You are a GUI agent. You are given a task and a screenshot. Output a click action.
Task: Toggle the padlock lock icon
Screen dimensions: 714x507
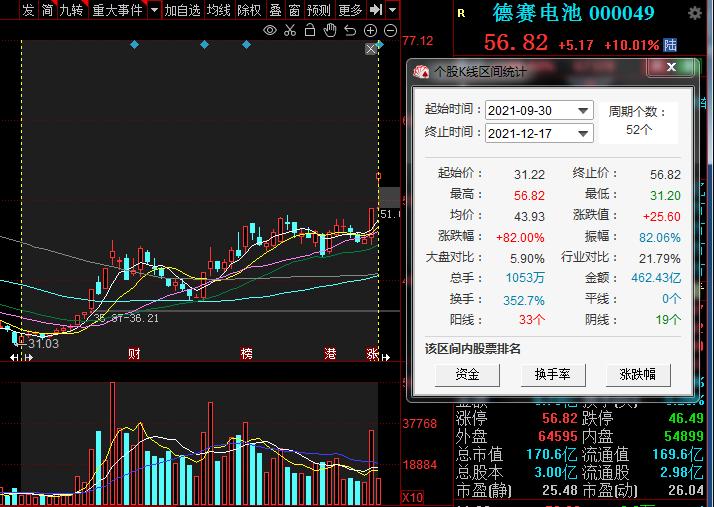(310, 30)
